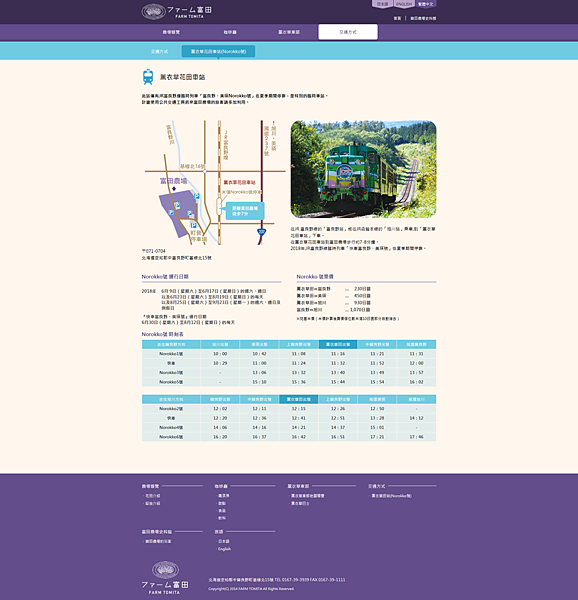Open the 日本語 link in footer language list

(223, 541)
